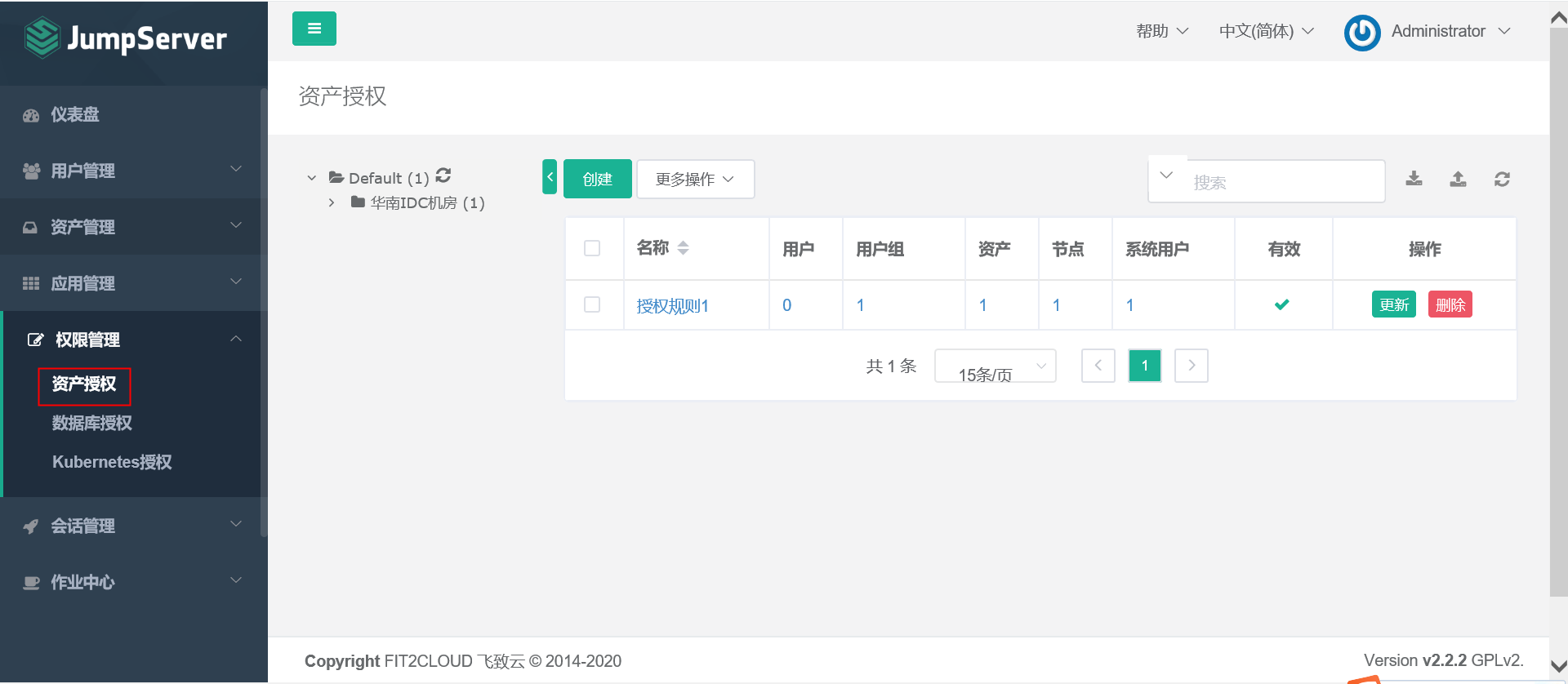Open the 更多操作 dropdown
Viewport: 1568px width, 684px height.
(x=695, y=179)
